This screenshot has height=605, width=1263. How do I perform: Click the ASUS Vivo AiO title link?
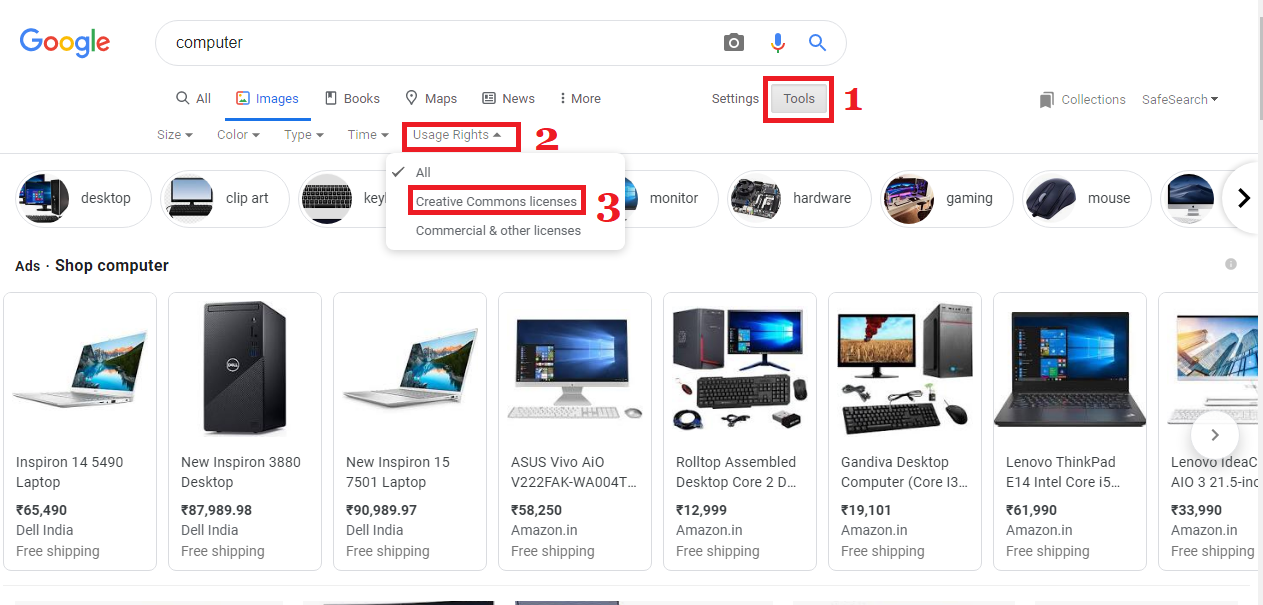point(574,472)
